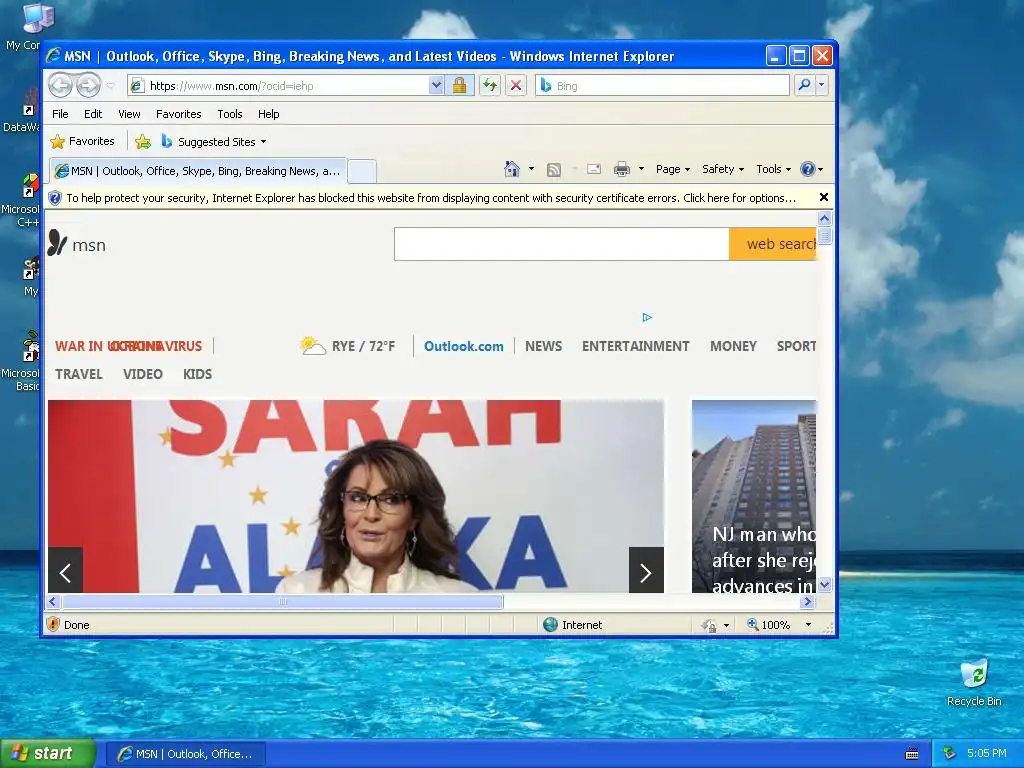Click the MSN web search input field
This screenshot has width=1024, height=768.
click(562, 244)
